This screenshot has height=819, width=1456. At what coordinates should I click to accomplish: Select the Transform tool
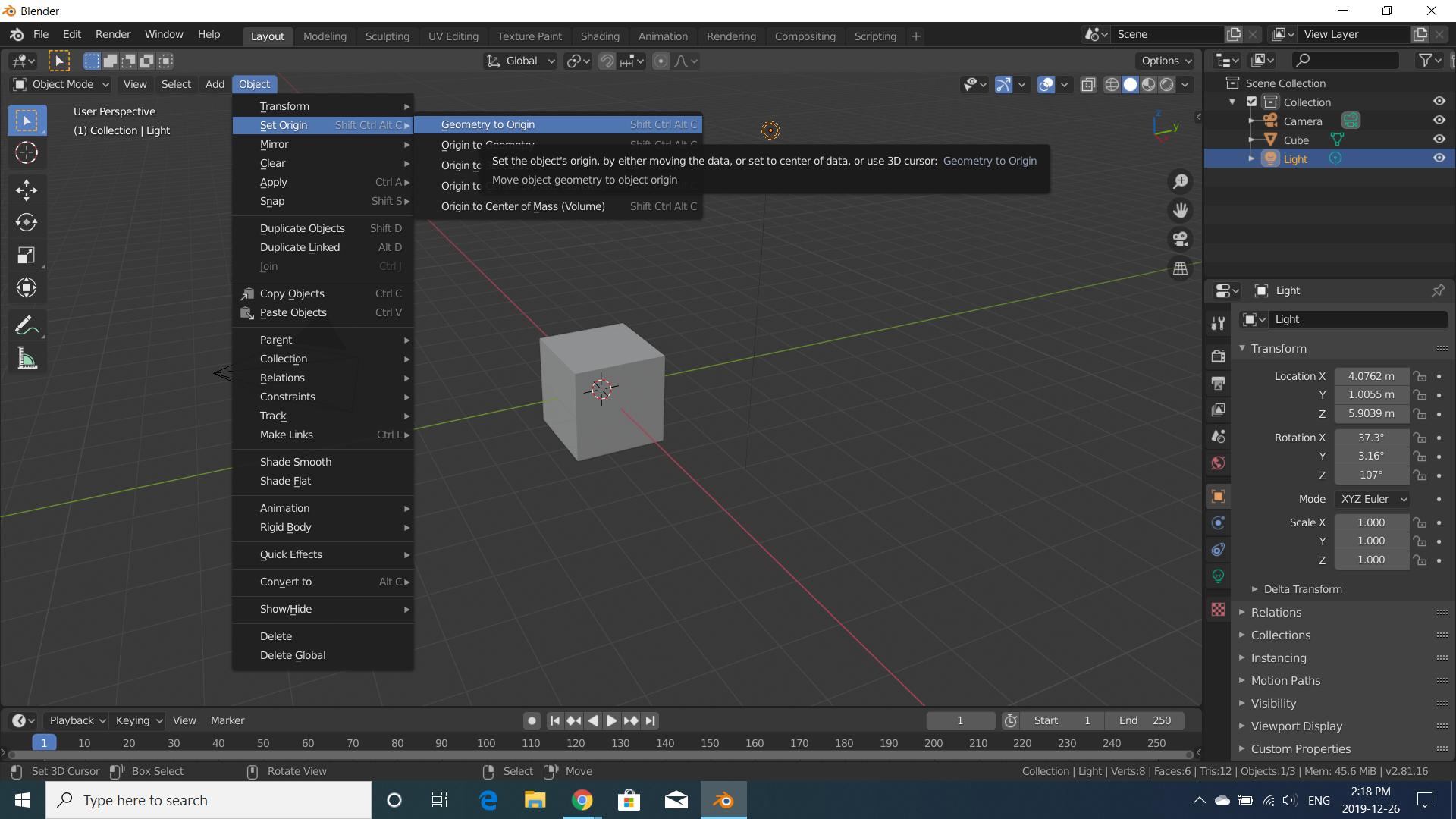(27, 287)
